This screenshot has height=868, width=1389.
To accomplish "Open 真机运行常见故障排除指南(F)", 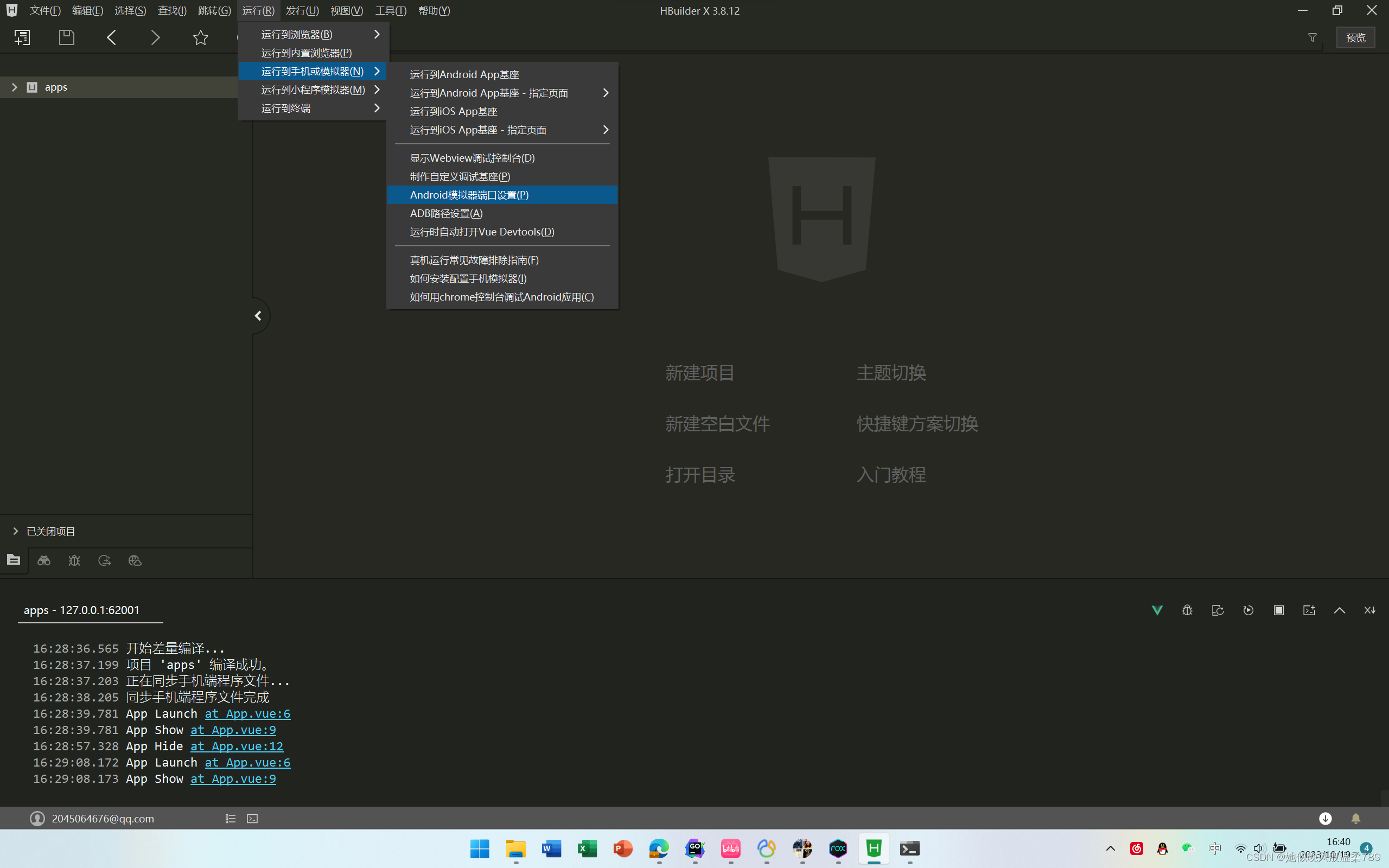I will point(502,260).
